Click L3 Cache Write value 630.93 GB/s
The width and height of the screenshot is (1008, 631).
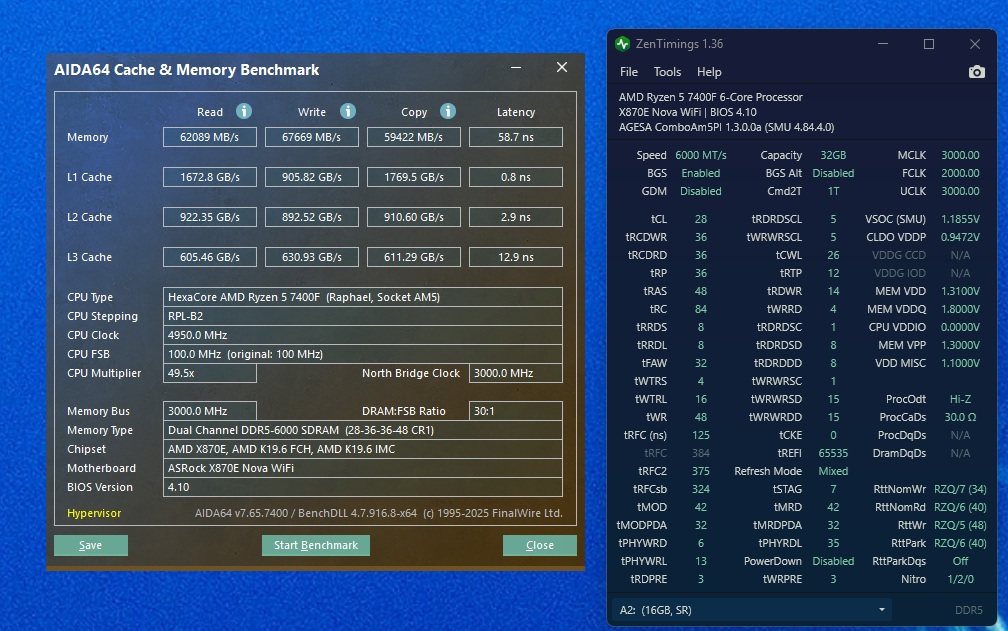(x=312, y=257)
